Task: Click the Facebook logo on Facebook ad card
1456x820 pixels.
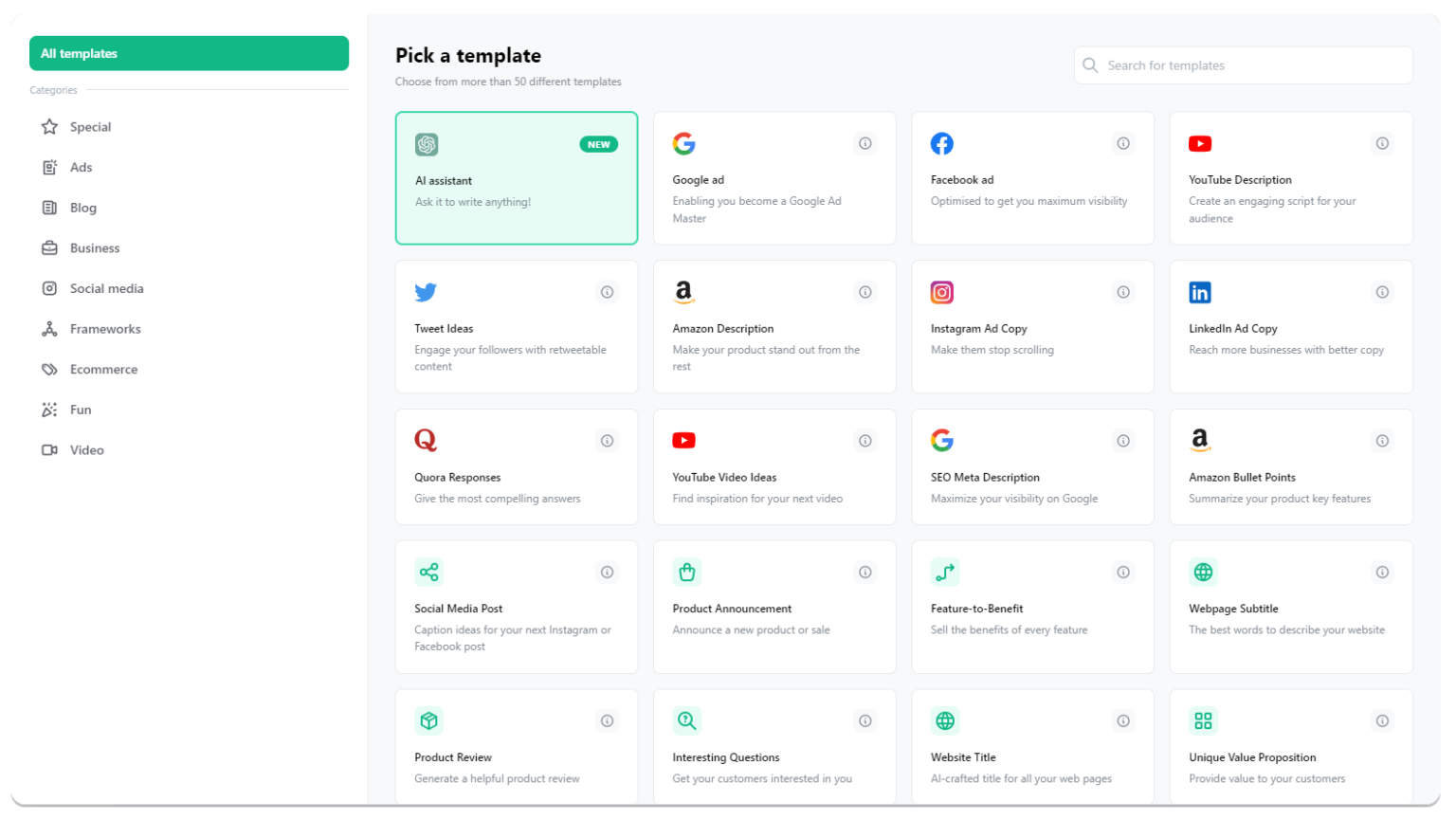Action: 942,143
